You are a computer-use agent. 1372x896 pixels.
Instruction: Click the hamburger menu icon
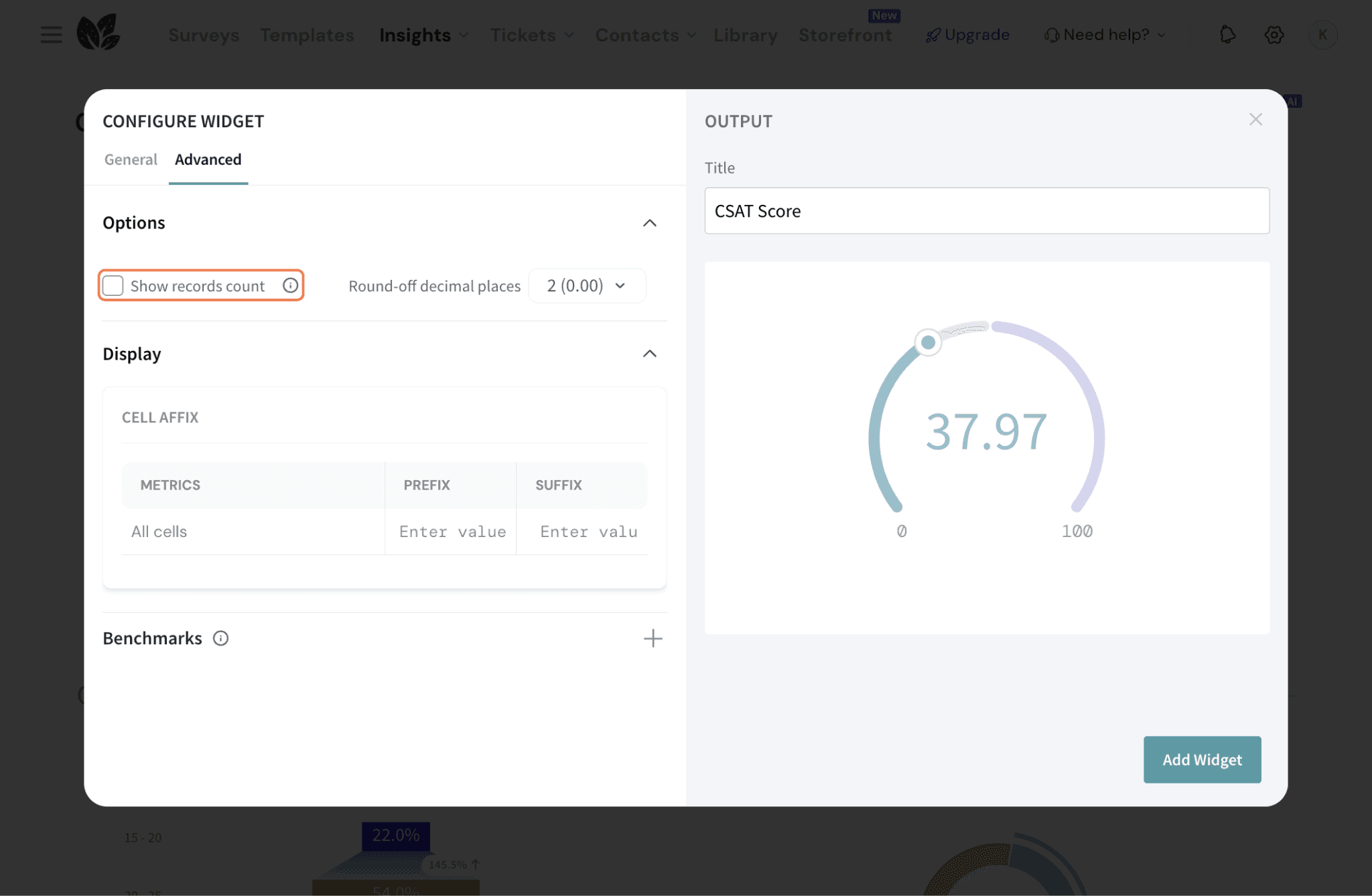click(51, 34)
